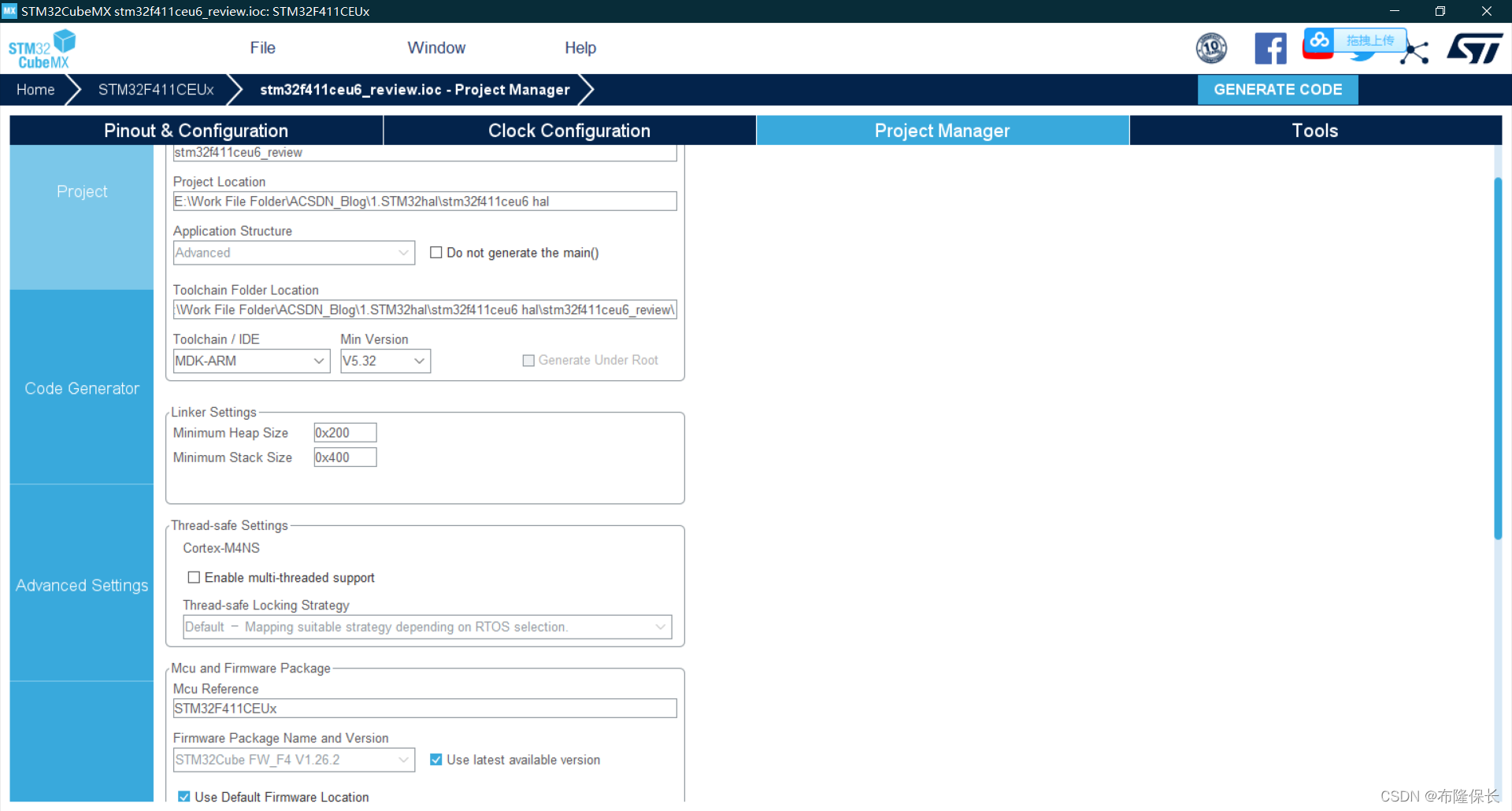Screen dimensions: 1512x811
Task: Click the Linker Settings group title
Action: 214,412
